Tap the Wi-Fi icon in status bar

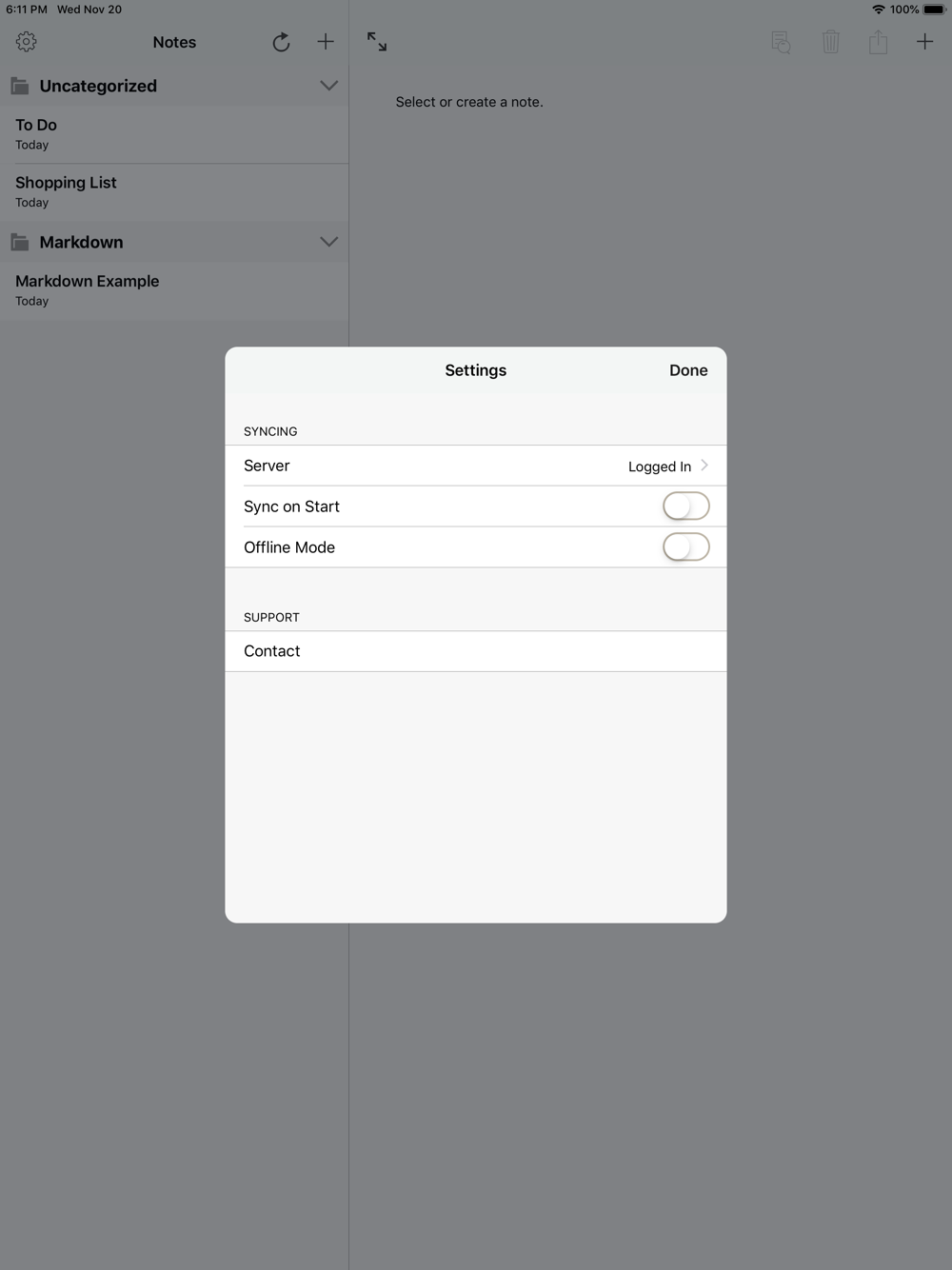[x=878, y=10]
